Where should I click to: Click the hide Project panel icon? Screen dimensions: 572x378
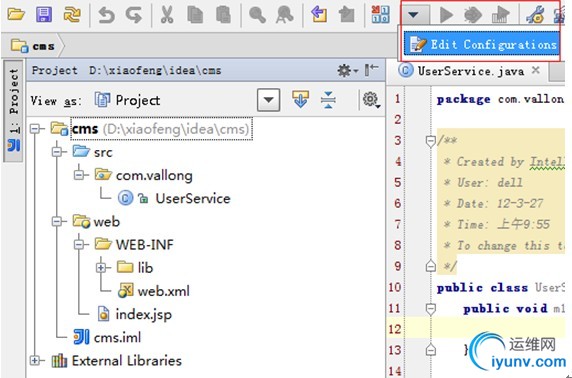(372, 69)
